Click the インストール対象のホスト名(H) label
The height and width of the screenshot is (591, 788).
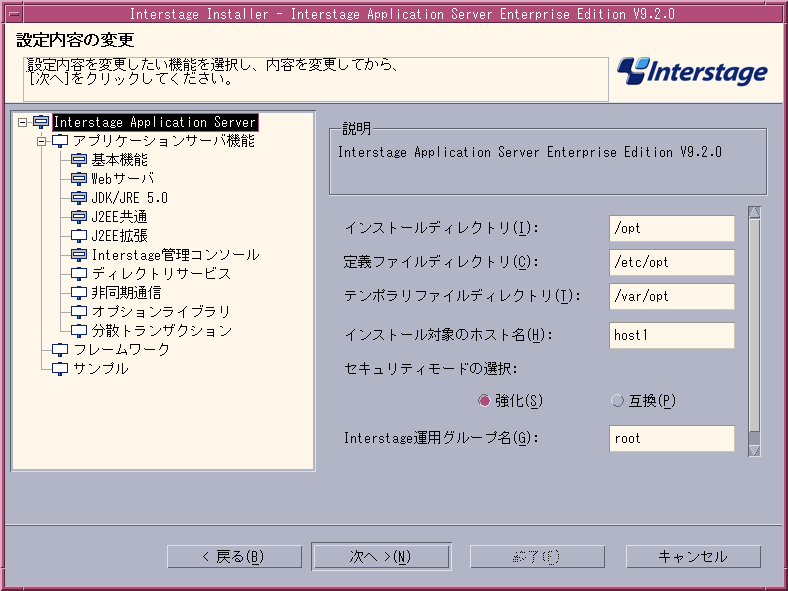[x=448, y=335]
